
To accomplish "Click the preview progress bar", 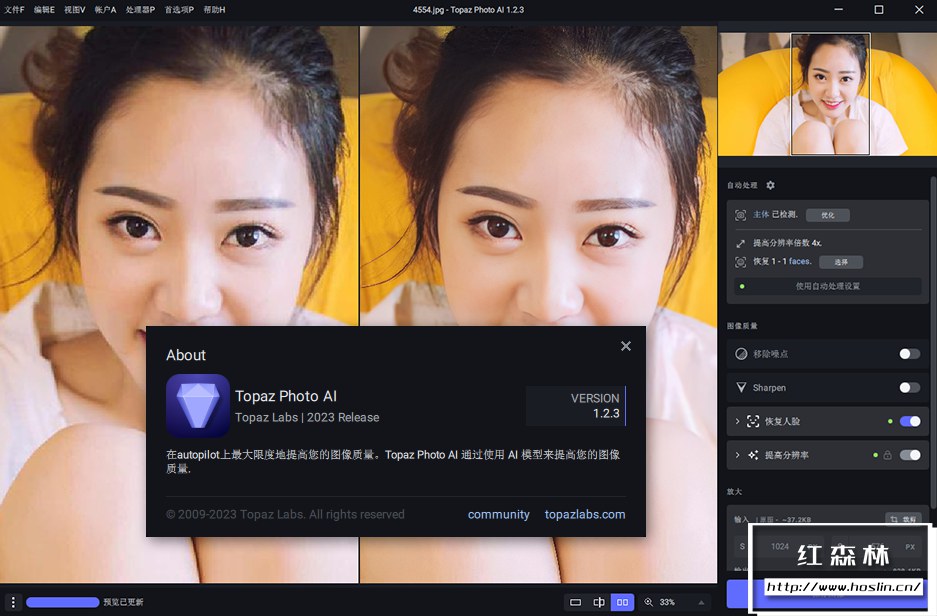I will tap(63, 602).
